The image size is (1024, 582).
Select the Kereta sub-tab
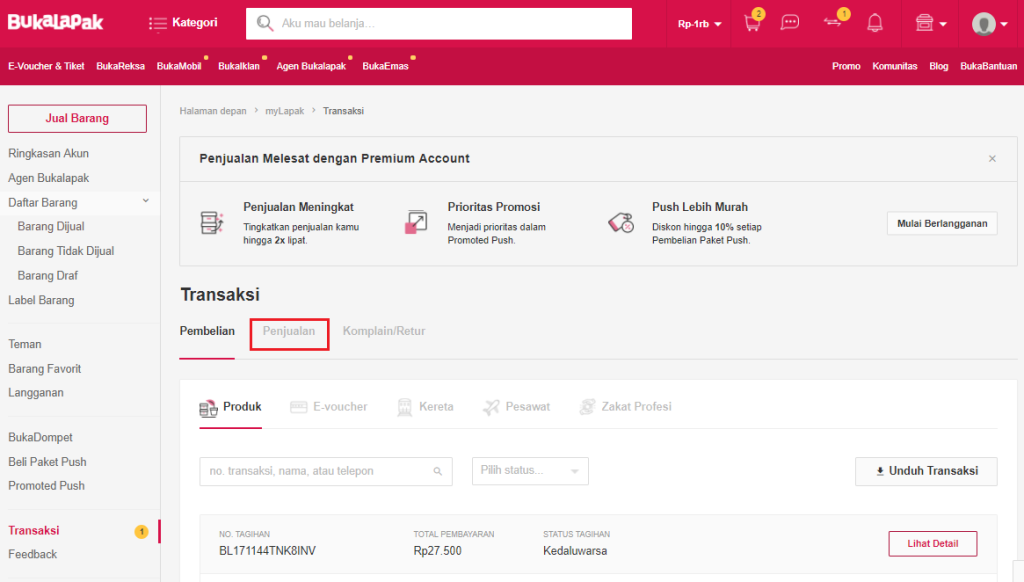tap(425, 407)
